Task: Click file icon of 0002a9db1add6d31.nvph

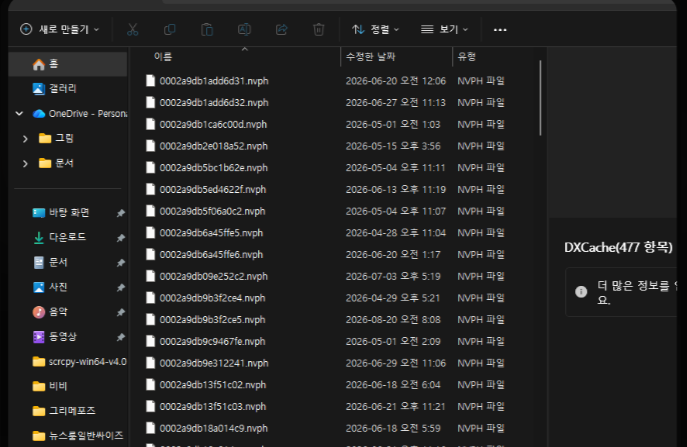Action: click(x=150, y=81)
